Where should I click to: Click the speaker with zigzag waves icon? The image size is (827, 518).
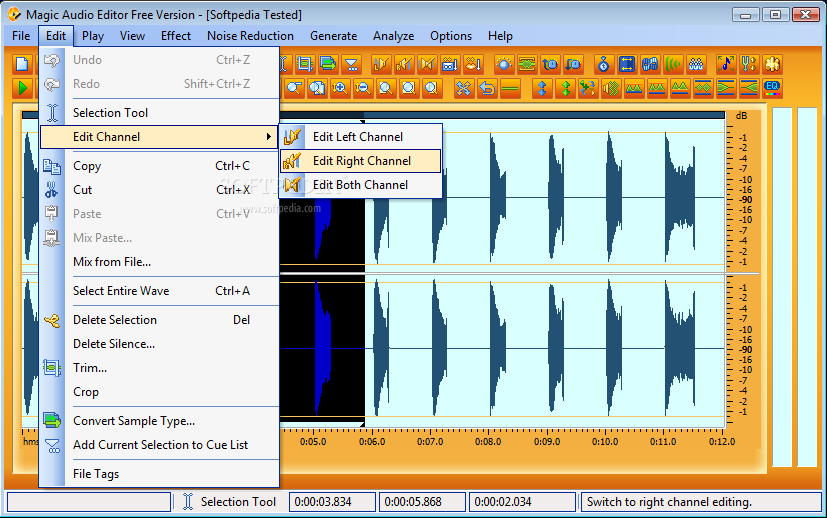(611, 88)
